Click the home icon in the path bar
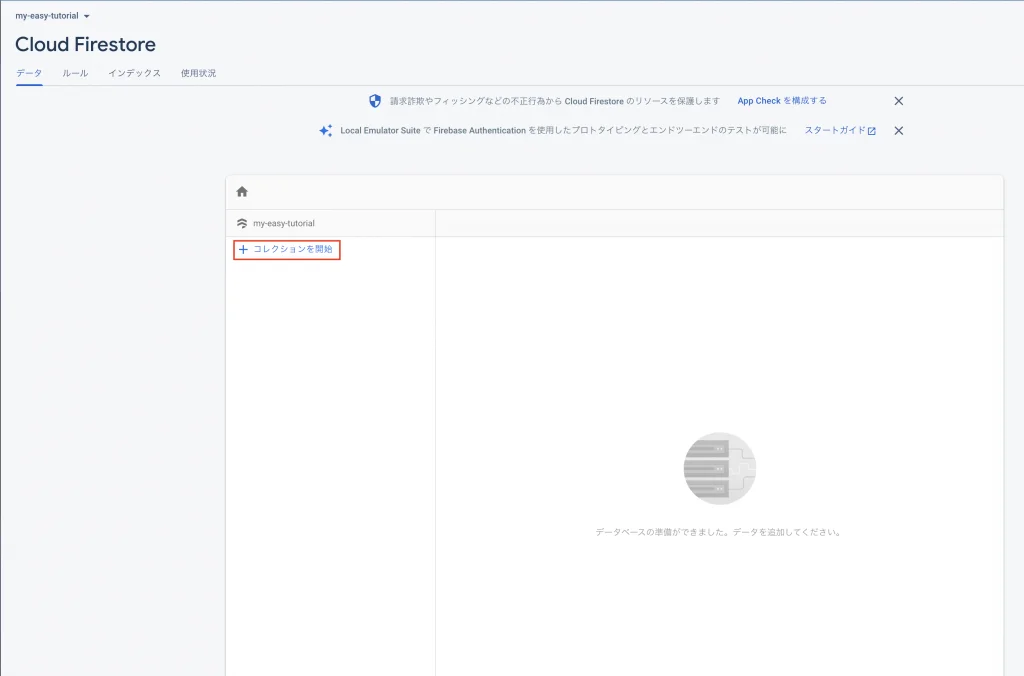 [242, 191]
